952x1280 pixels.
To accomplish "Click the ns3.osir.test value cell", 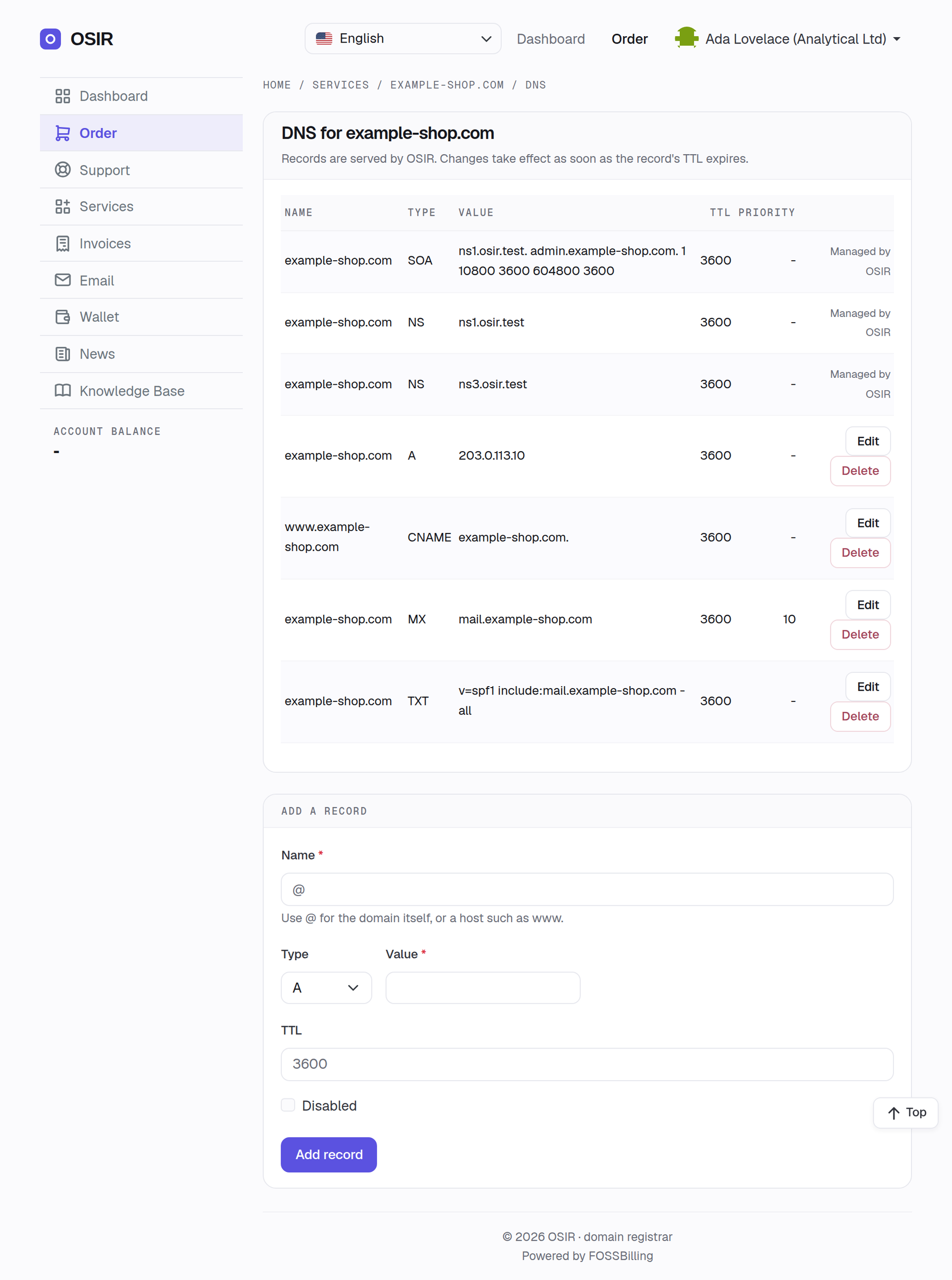I will 493,384.
